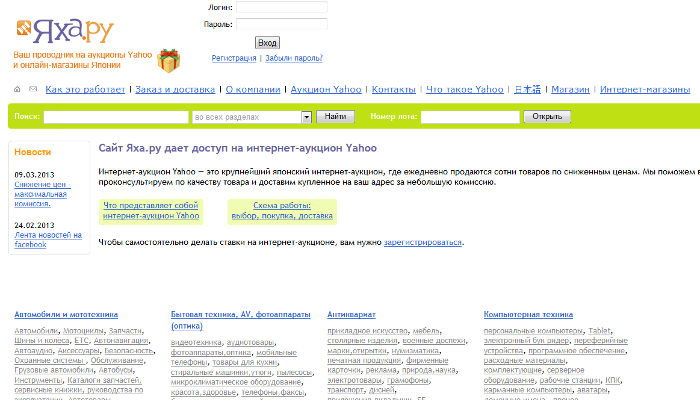Viewport: 700px width, 400px height.
Task: Open Бытовая техника, AV, фотоаппараты category
Action: (241, 320)
